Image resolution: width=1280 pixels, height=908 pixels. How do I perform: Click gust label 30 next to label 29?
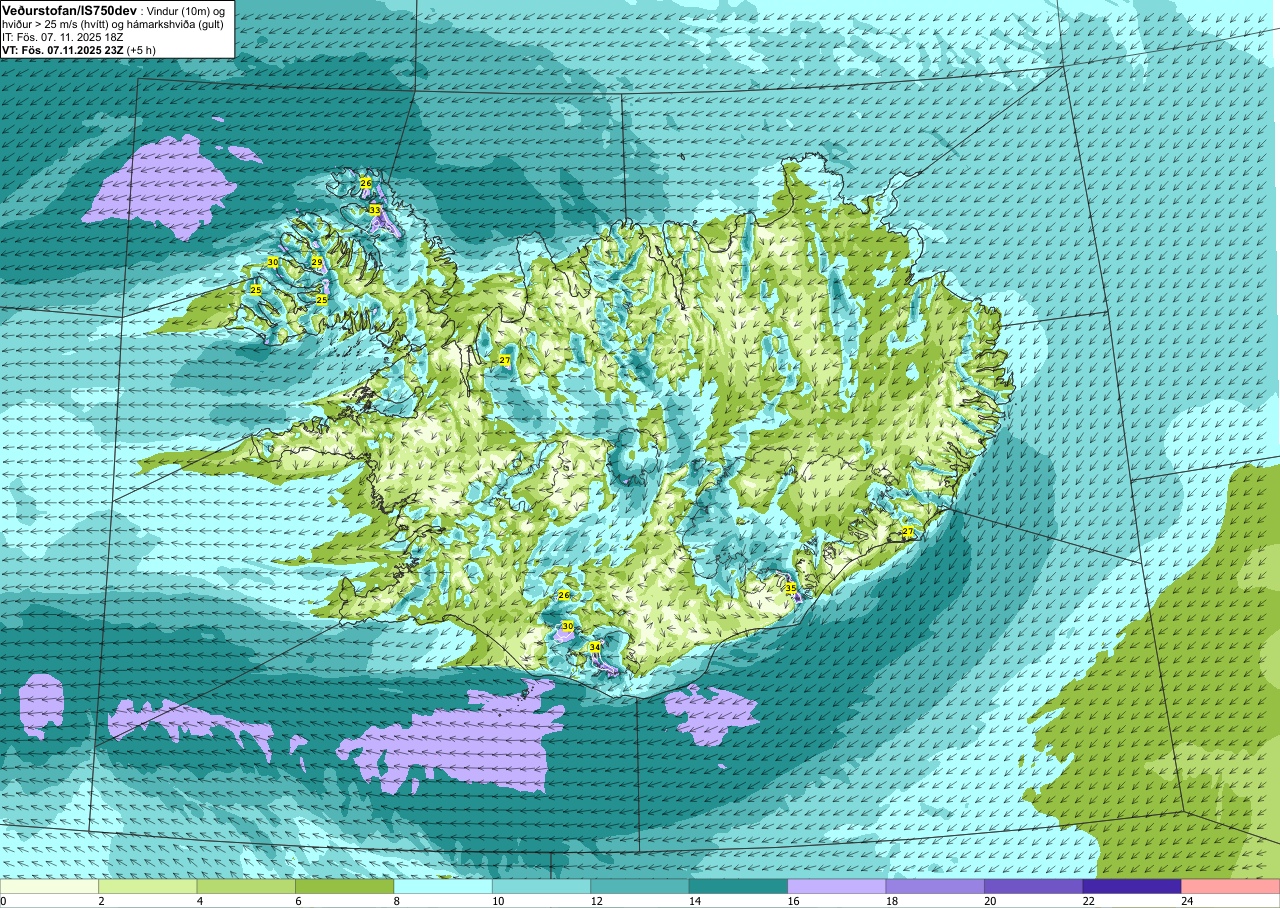[x=273, y=262]
